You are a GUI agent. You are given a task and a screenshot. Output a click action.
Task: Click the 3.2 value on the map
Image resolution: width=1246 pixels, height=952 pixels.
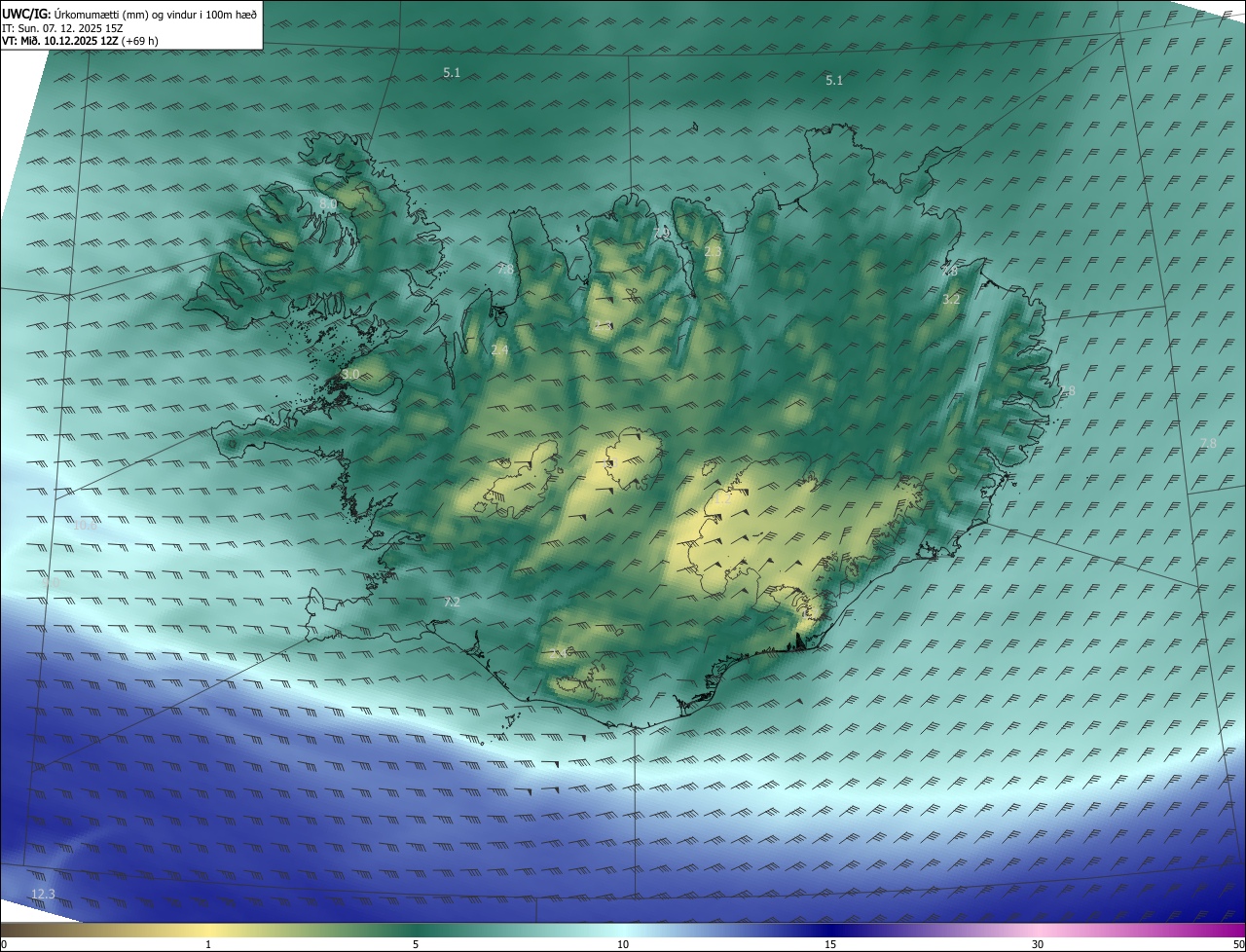pos(951,300)
